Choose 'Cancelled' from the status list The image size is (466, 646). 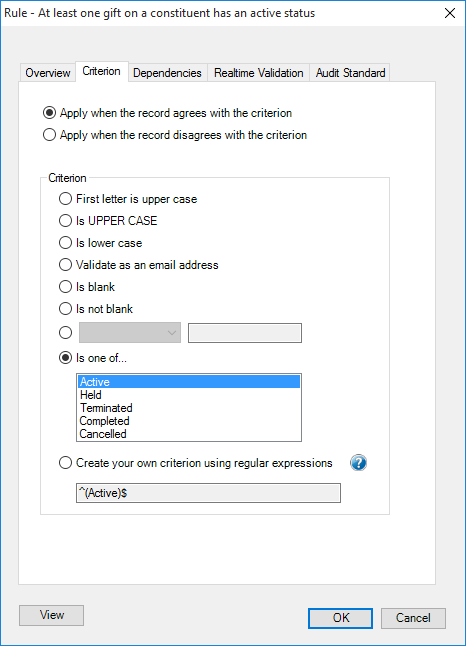click(x=189, y=434)
